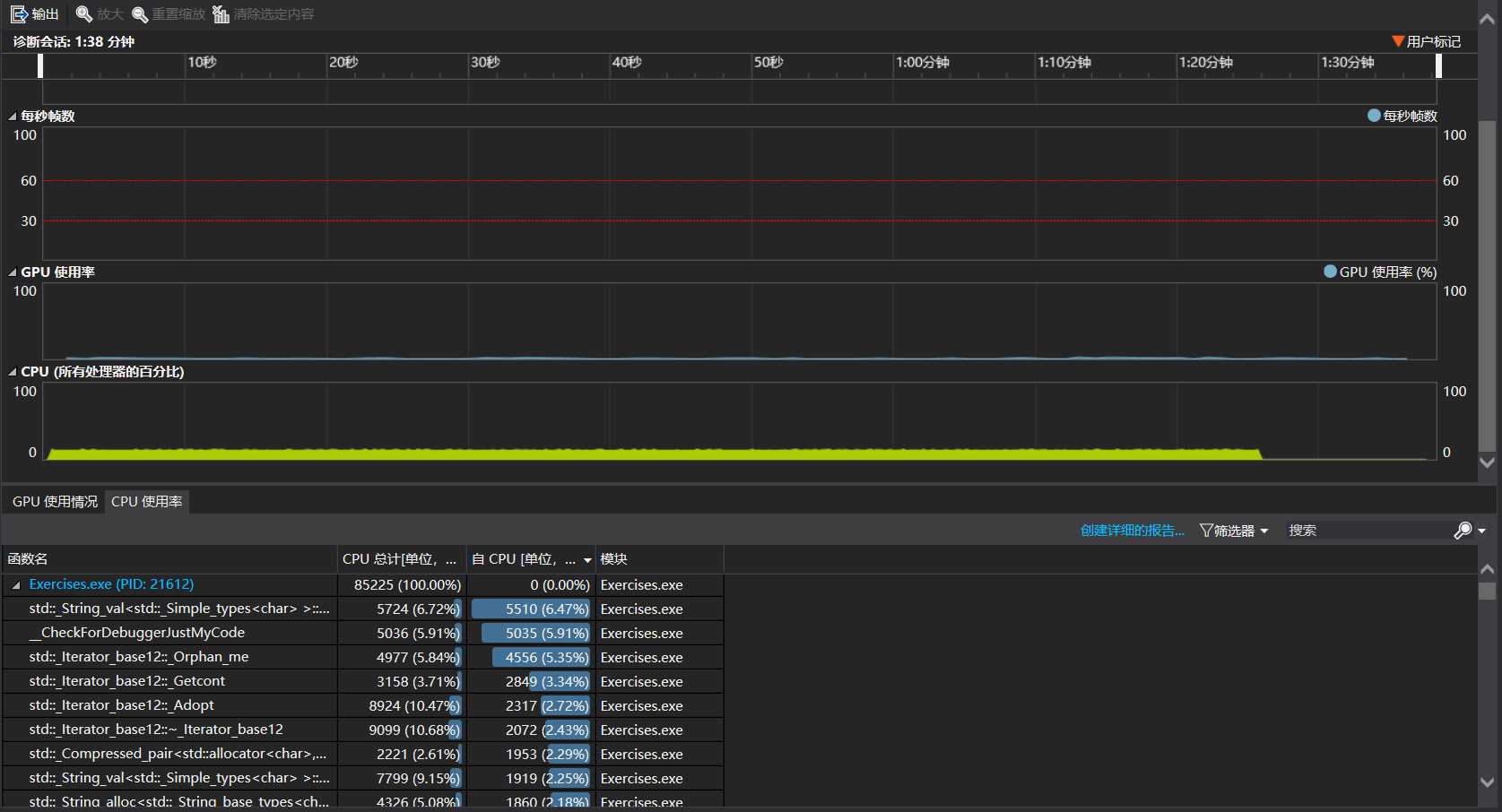The image size is (1502, 812).
Task: Click the left timeline selection handle
Action: 40,65
